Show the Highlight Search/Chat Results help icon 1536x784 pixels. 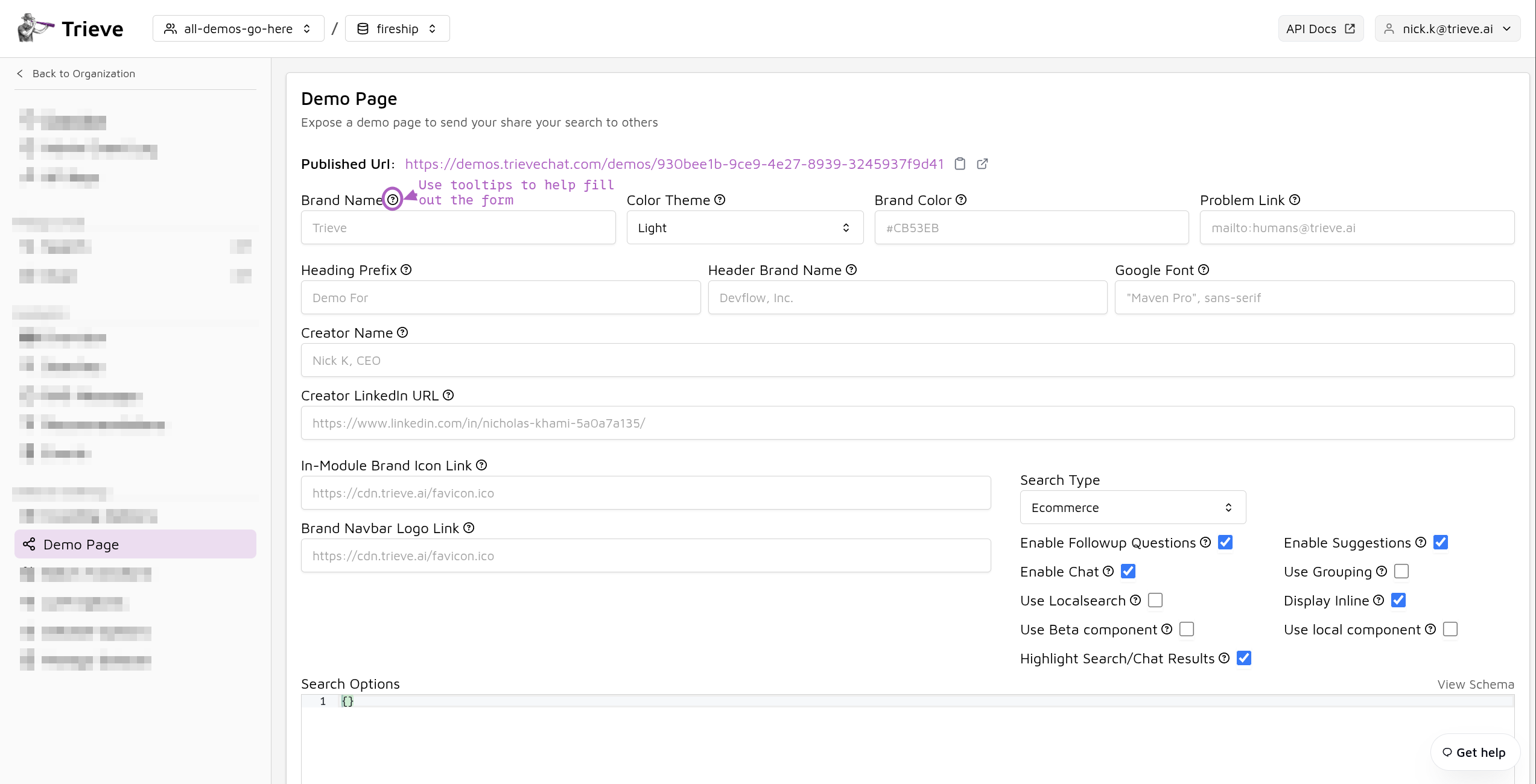pos(1224,658)
